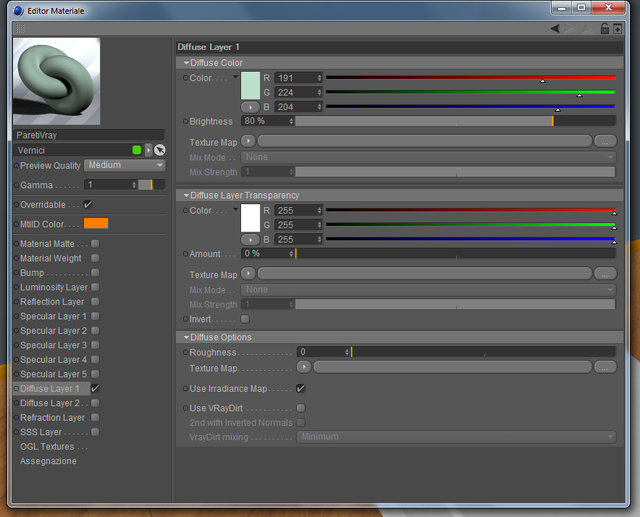This screenshot has width=640, height=517.
Task: Click the orange MtlID Color swatch
Action: (x=96, y=223)
